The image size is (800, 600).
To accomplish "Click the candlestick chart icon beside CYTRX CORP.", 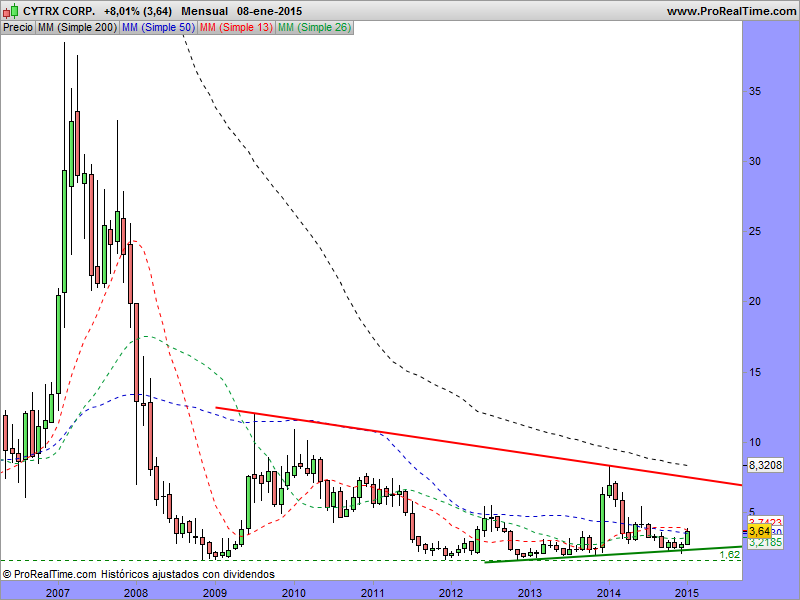I will click(x=10, y=10).
